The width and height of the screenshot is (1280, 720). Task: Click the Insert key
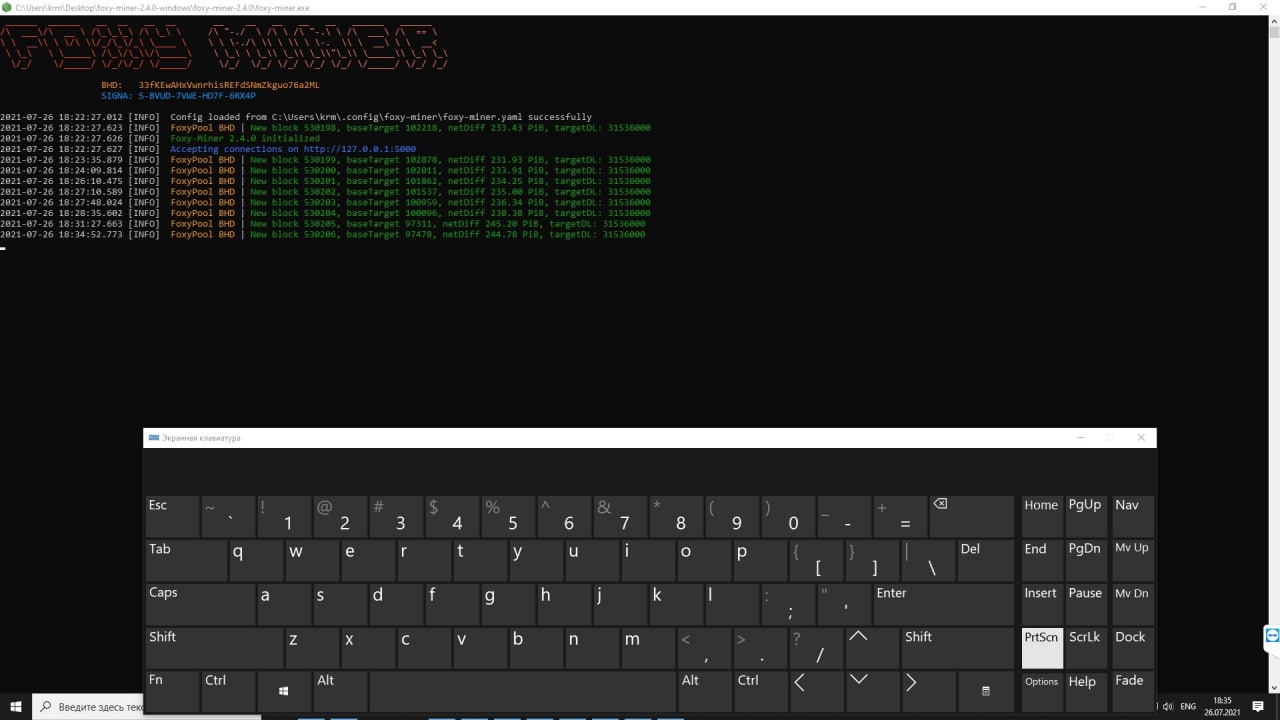[x=1042, y=604]
